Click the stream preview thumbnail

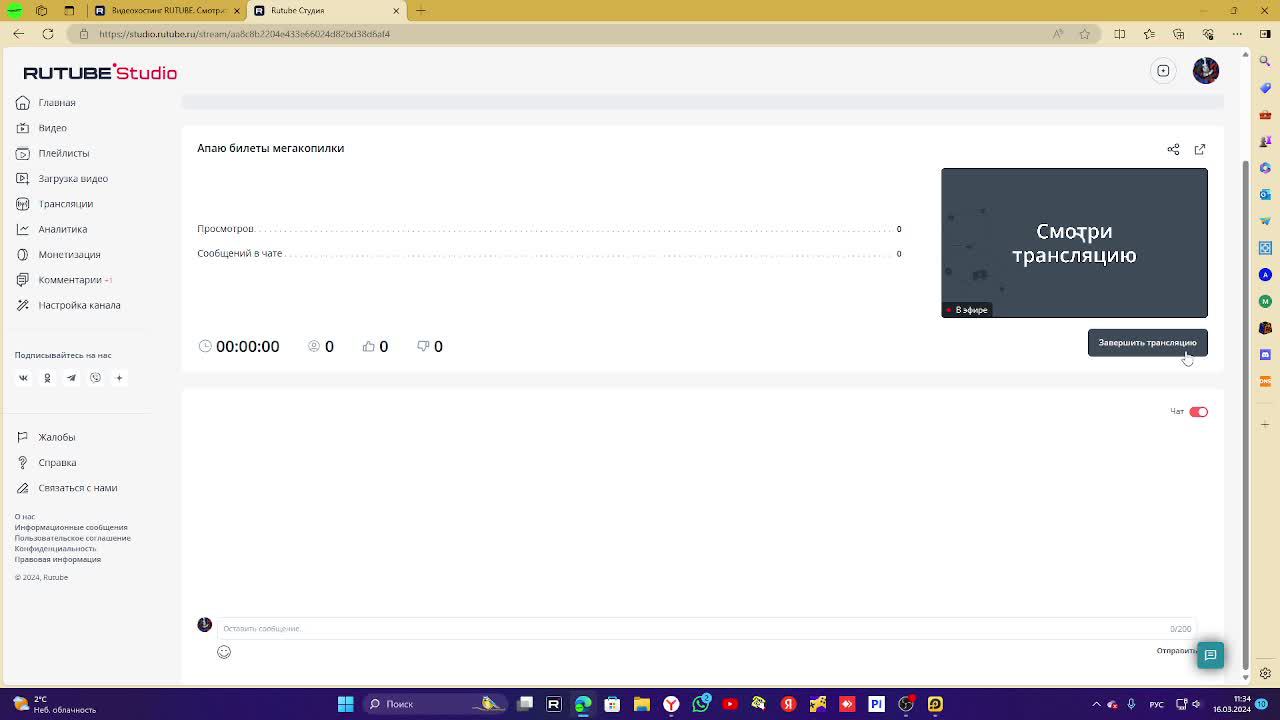click(x=1074, y=243)
